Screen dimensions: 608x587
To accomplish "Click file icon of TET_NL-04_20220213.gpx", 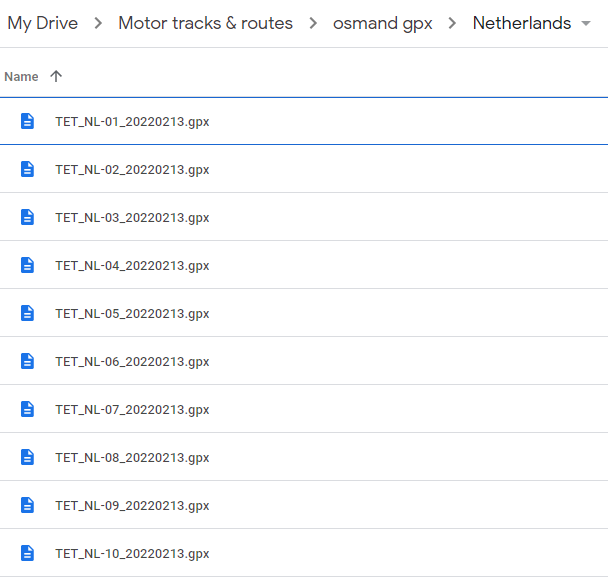I will [x=27, y=265].
